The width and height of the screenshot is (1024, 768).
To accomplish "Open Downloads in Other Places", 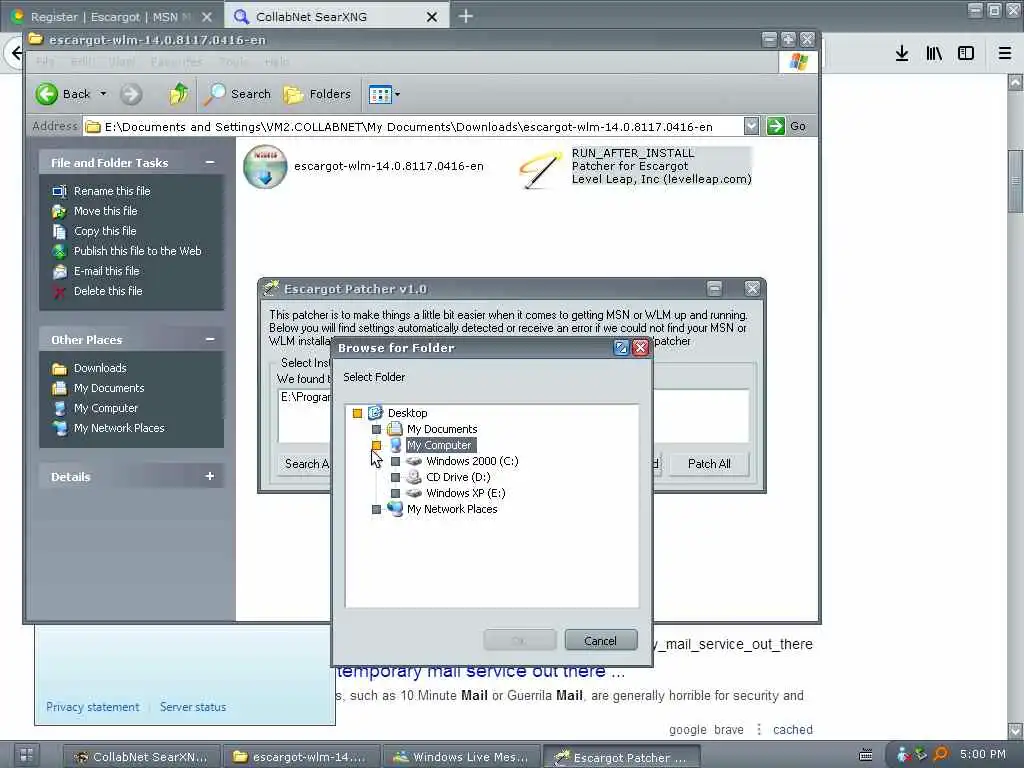I will tap(100, 368).
